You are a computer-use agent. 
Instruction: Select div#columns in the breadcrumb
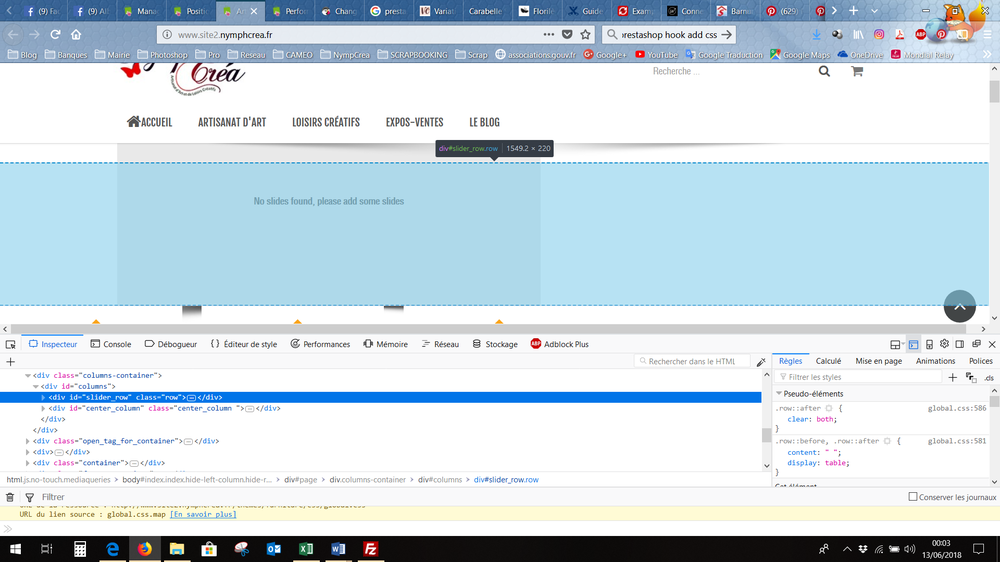coord(439,480)
